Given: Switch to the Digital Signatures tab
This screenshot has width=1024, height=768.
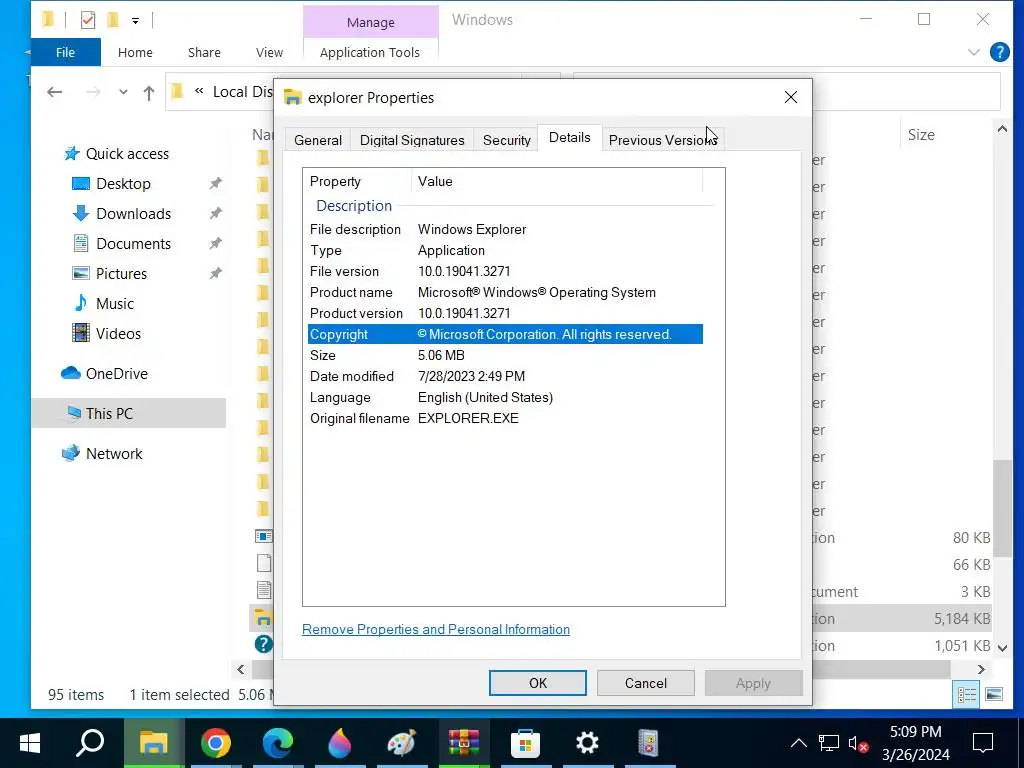Looking at the screenshot, I should pyautogui.click(x=412, y=140).
